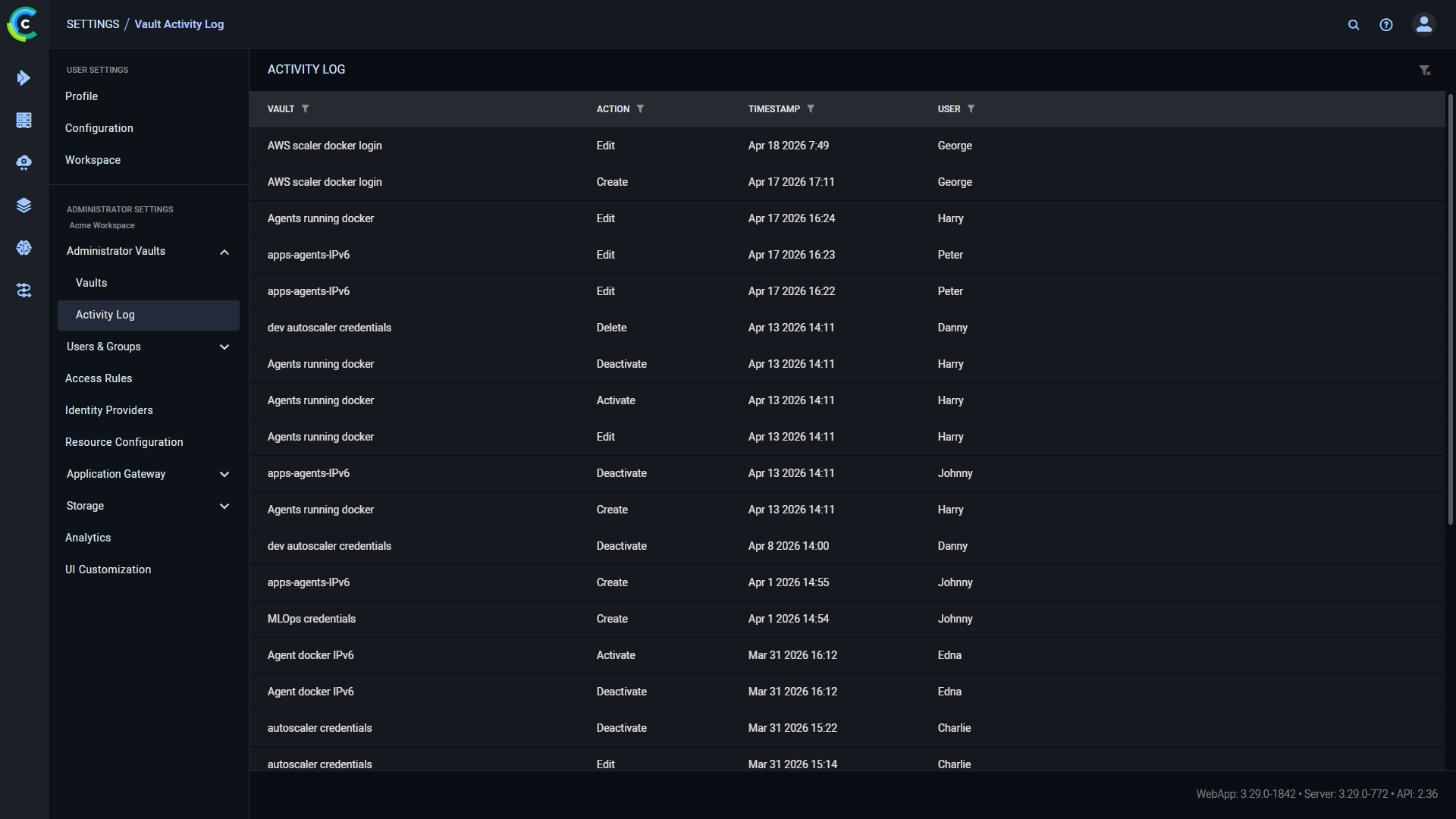Open Access Rules settings
1456x819 pixels.
click(x=99, y=378)
